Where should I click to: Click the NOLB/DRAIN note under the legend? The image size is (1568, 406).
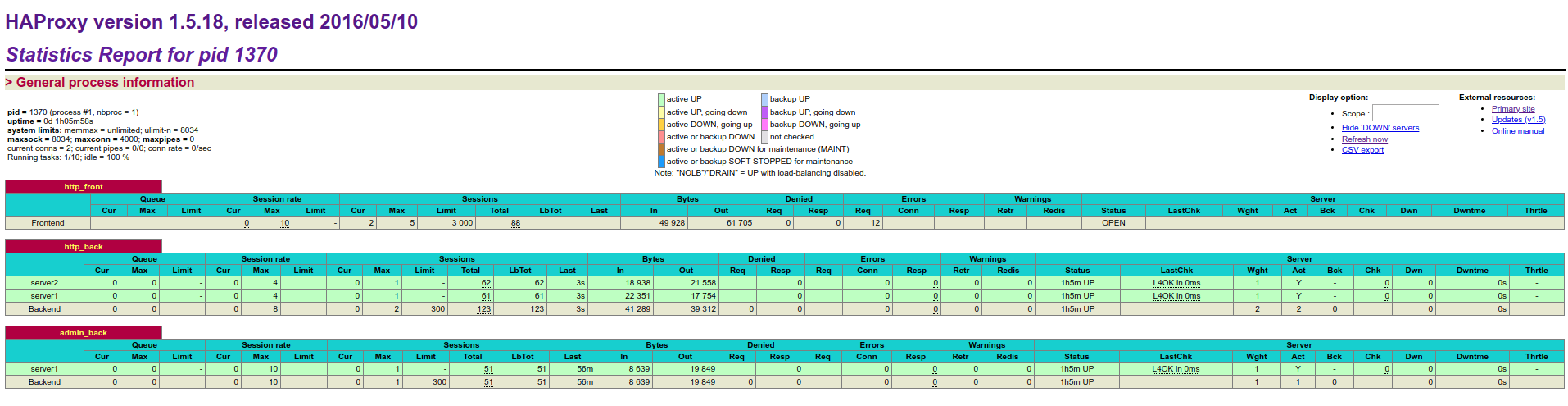point(759,173)
